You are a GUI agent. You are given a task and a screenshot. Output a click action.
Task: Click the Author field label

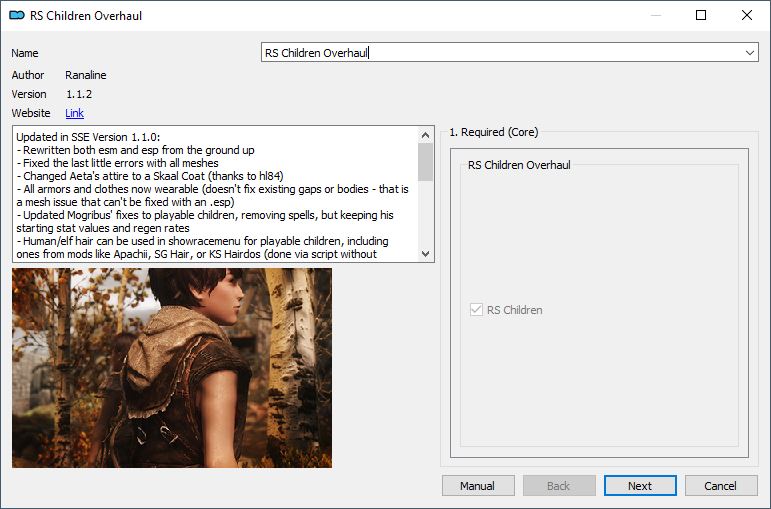click(28, 75)
